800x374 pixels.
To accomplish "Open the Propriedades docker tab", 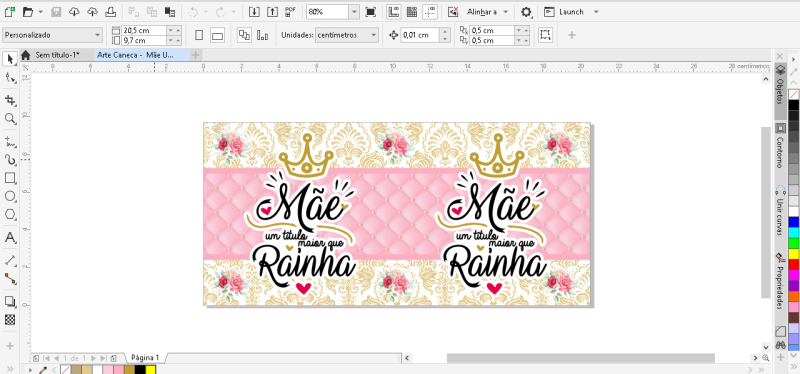I will (780, 281).
